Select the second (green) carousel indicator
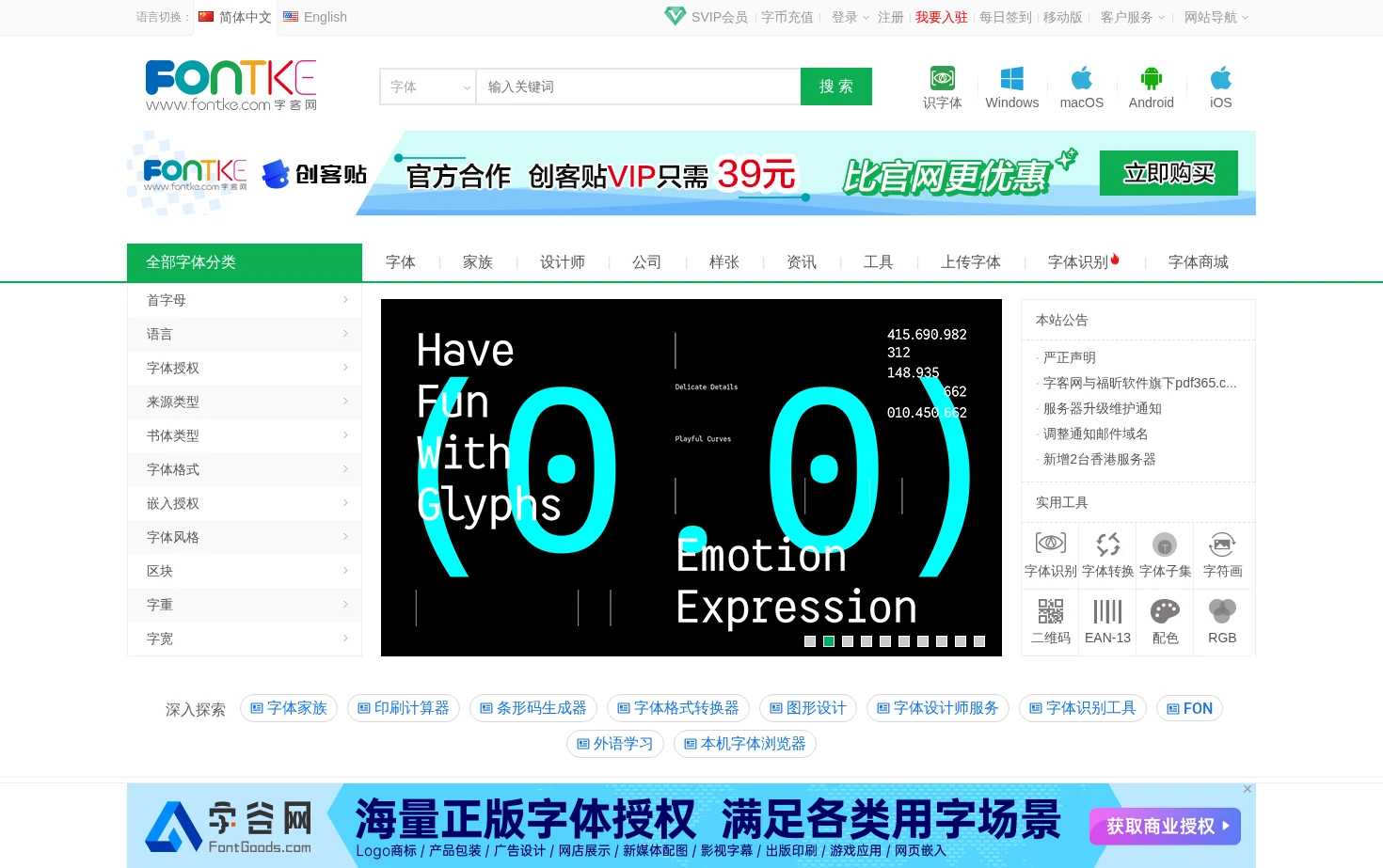The height and width of the screenshot is (868, 1383). [829, 641]
